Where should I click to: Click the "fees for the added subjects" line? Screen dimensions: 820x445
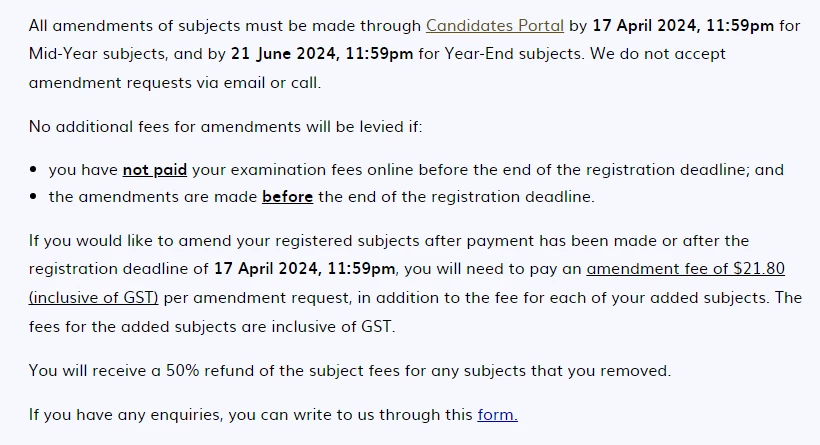(x=212, y=327)
